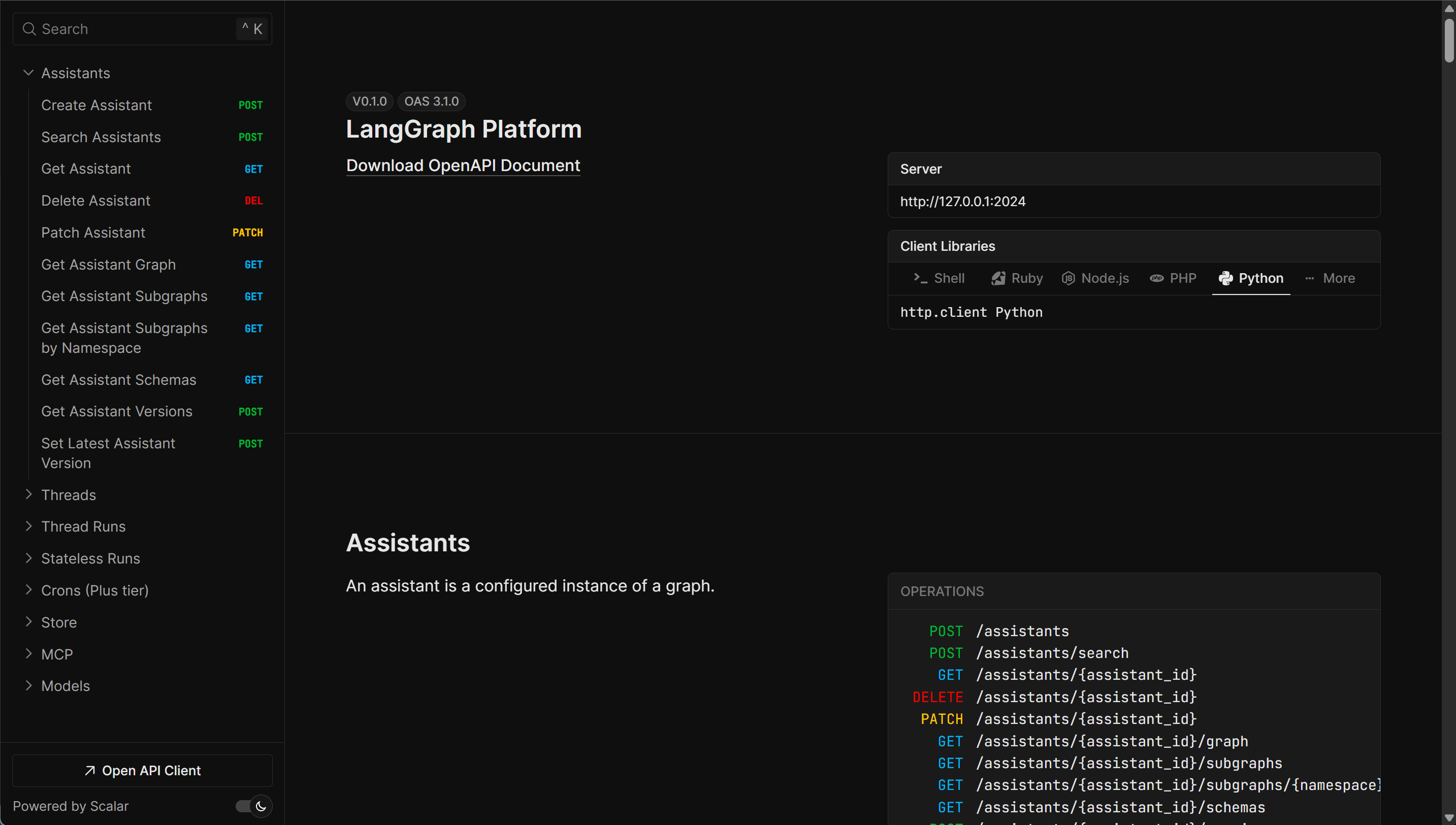Screen dimensions: 1456x825
Task: Click the scrollbar down arrow
Action: (1449, 818)
